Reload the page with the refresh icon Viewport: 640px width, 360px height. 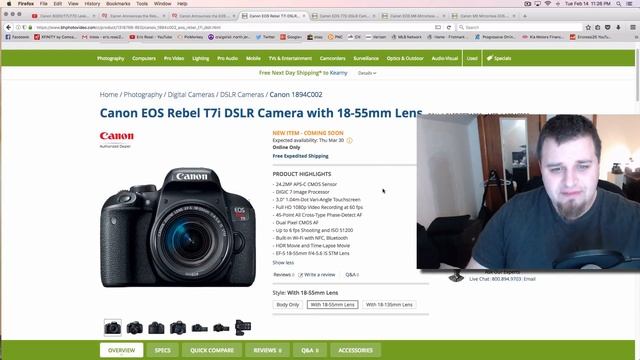449,27
